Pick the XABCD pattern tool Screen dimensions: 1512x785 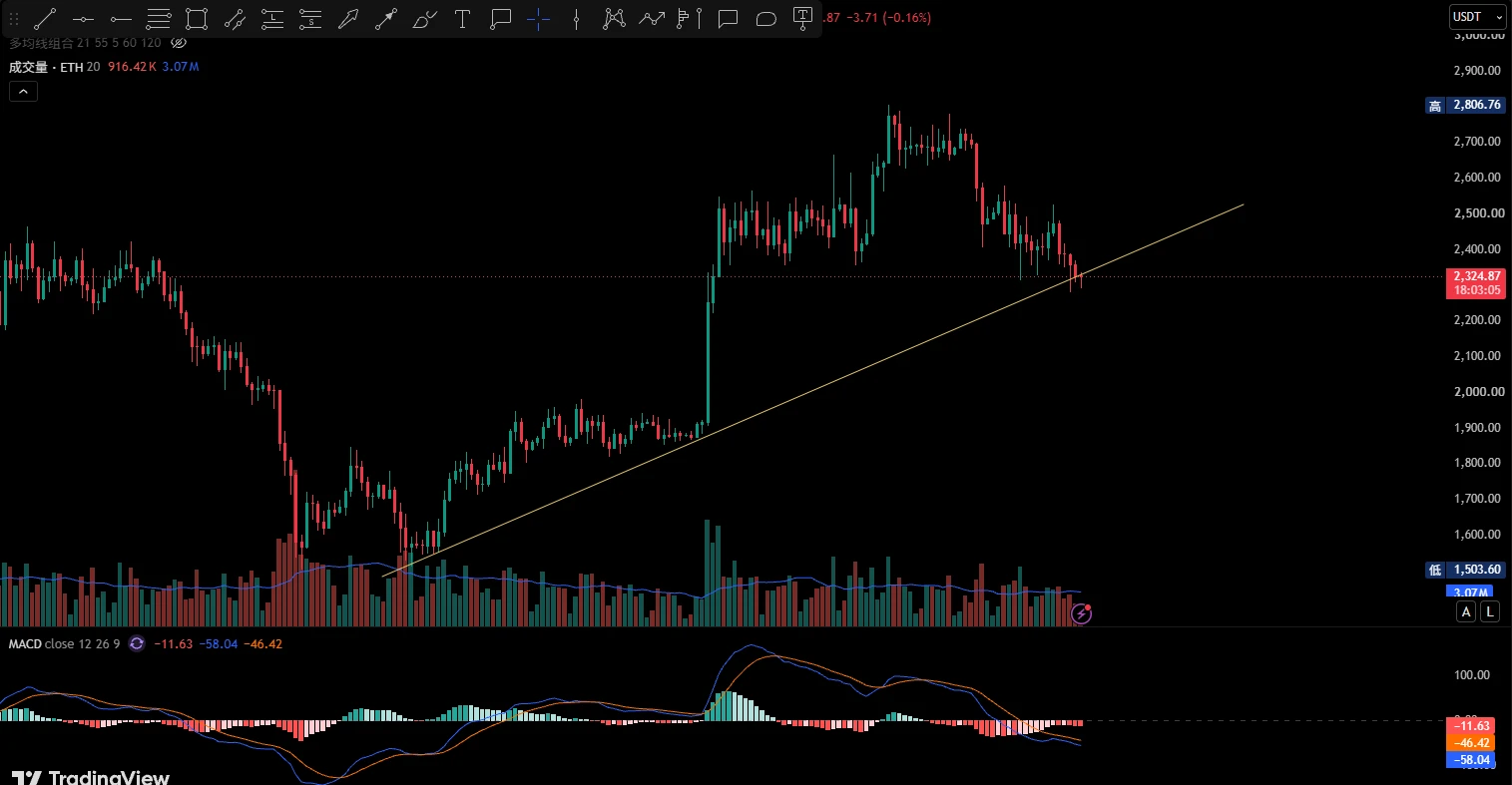(x=614, y=18)
